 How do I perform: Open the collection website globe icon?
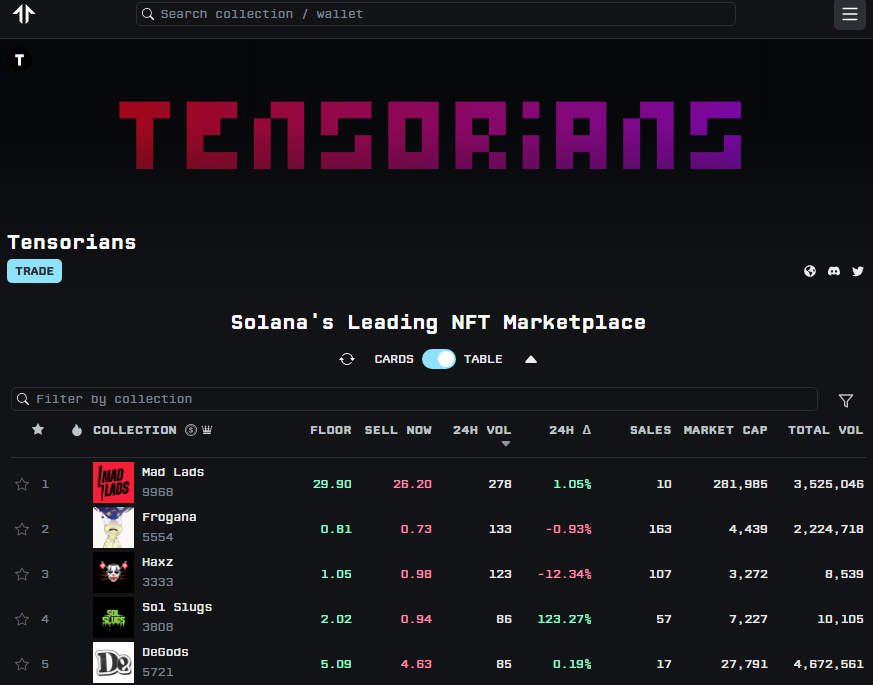tap(810, 271)
